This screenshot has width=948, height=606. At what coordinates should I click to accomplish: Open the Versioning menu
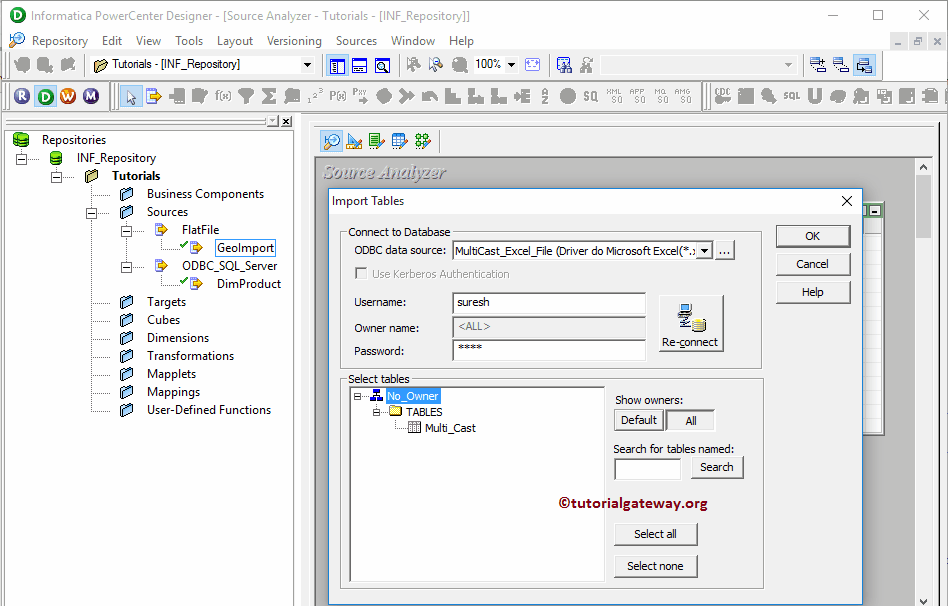(294, 41)
